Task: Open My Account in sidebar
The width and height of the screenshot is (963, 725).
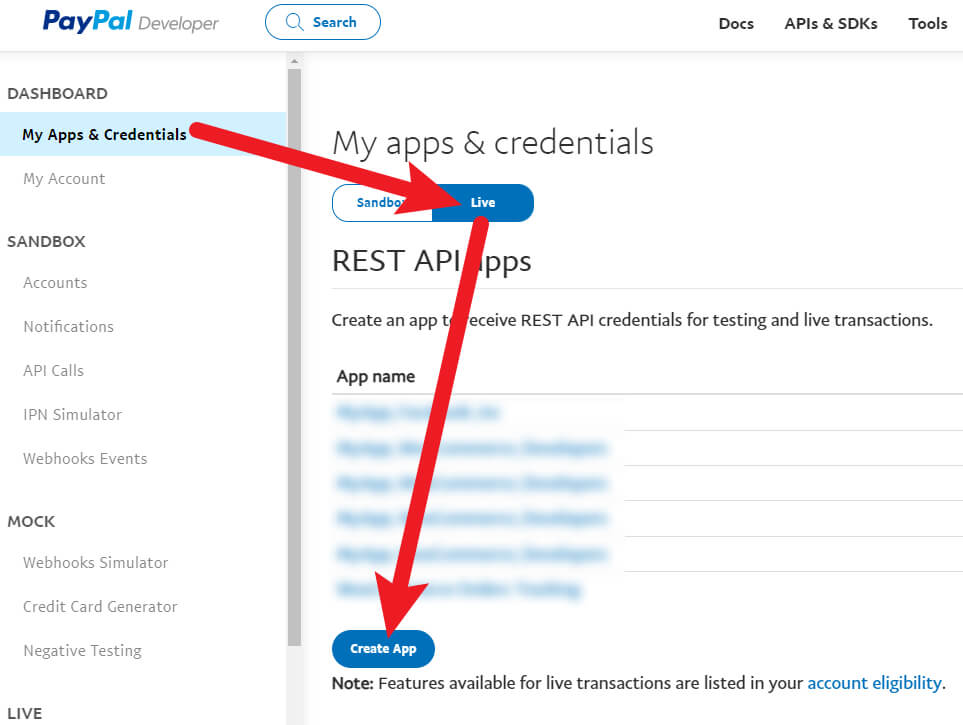Action: [x=64, y=179]
